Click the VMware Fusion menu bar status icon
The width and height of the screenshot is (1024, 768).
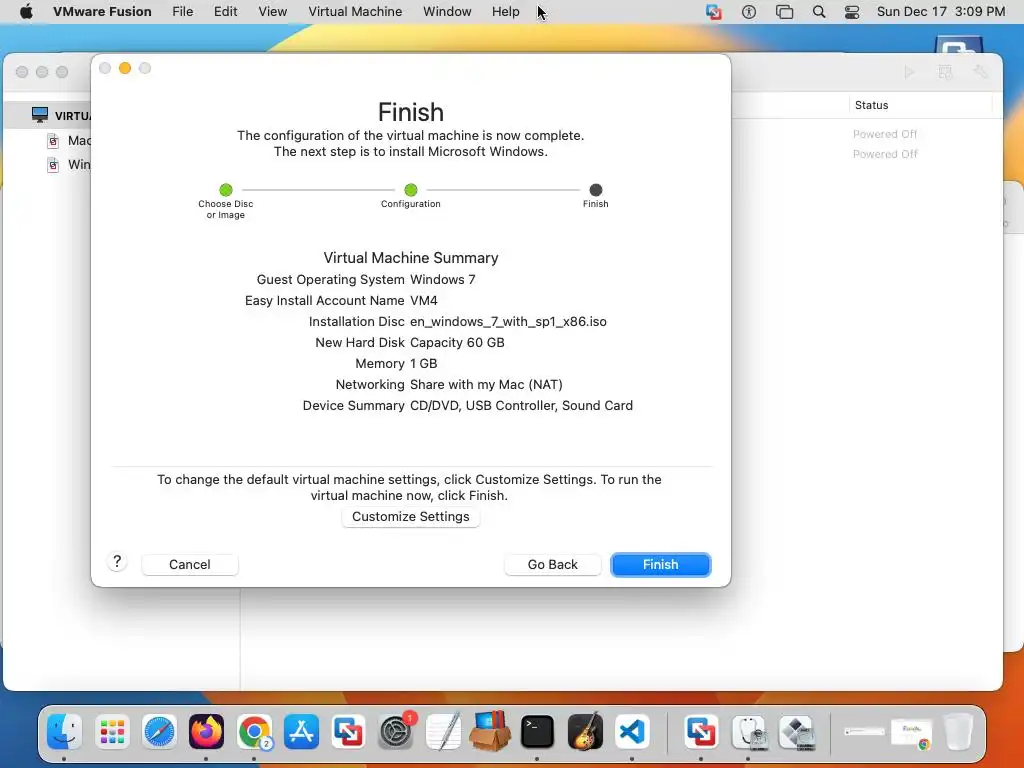[714, 12]
